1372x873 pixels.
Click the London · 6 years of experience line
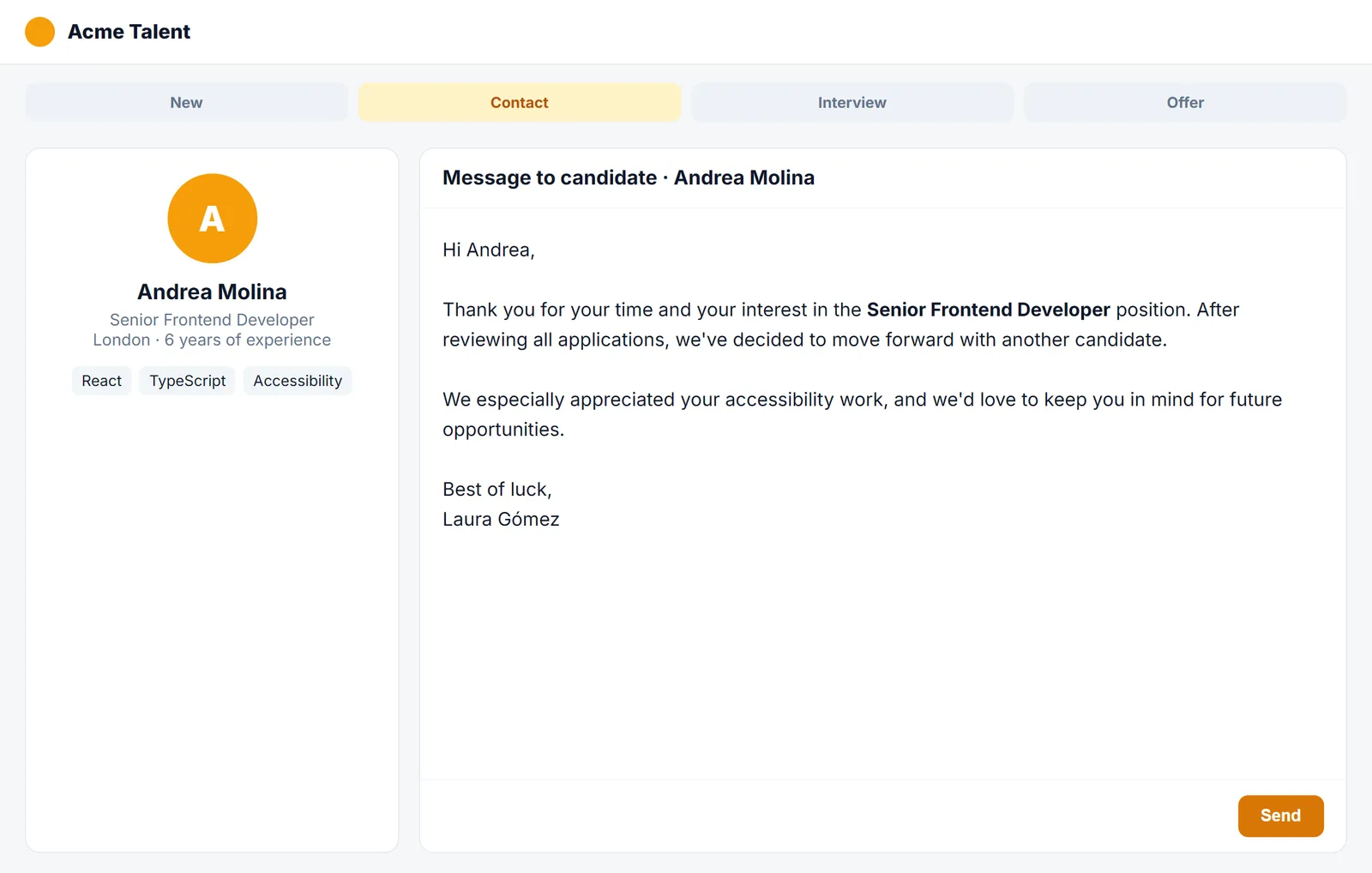pyautogui.click(x=212, y=340)
